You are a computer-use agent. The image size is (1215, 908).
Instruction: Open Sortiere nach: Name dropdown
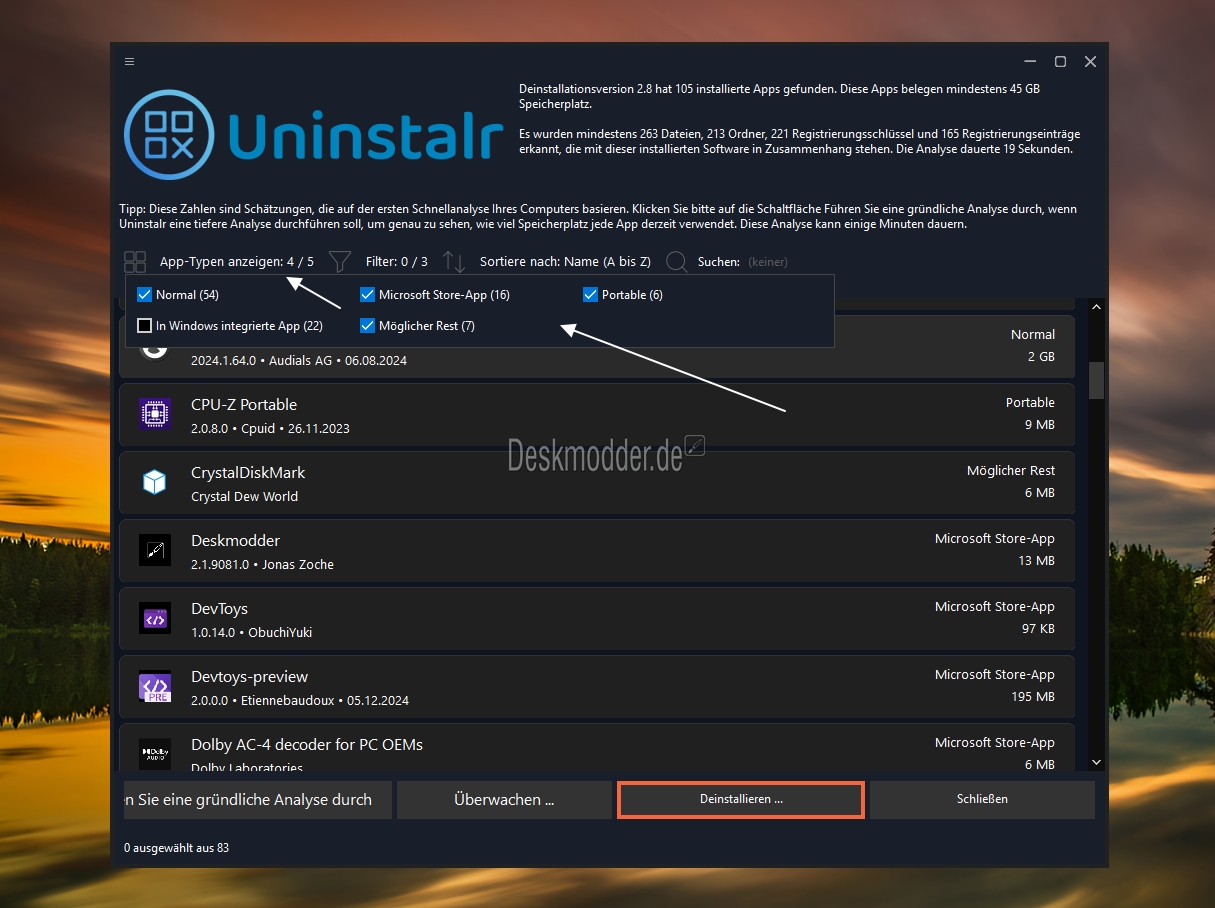[565, 262]
